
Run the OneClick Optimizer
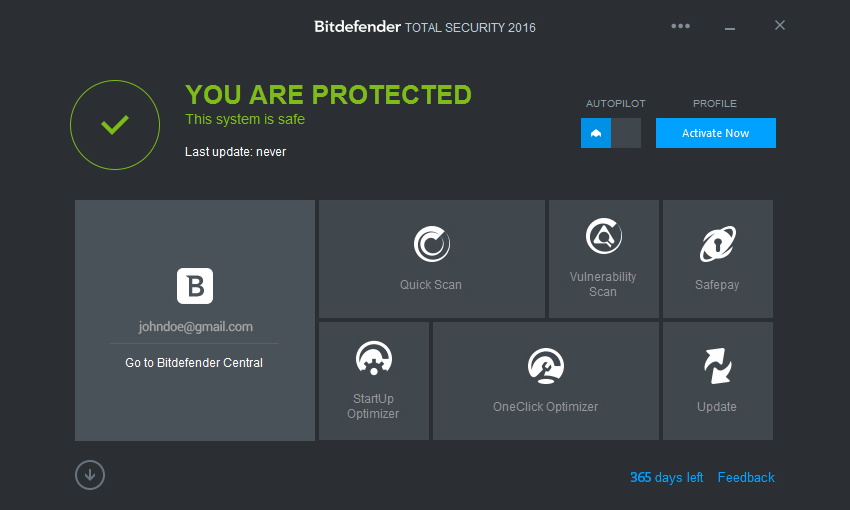[546, 381]
